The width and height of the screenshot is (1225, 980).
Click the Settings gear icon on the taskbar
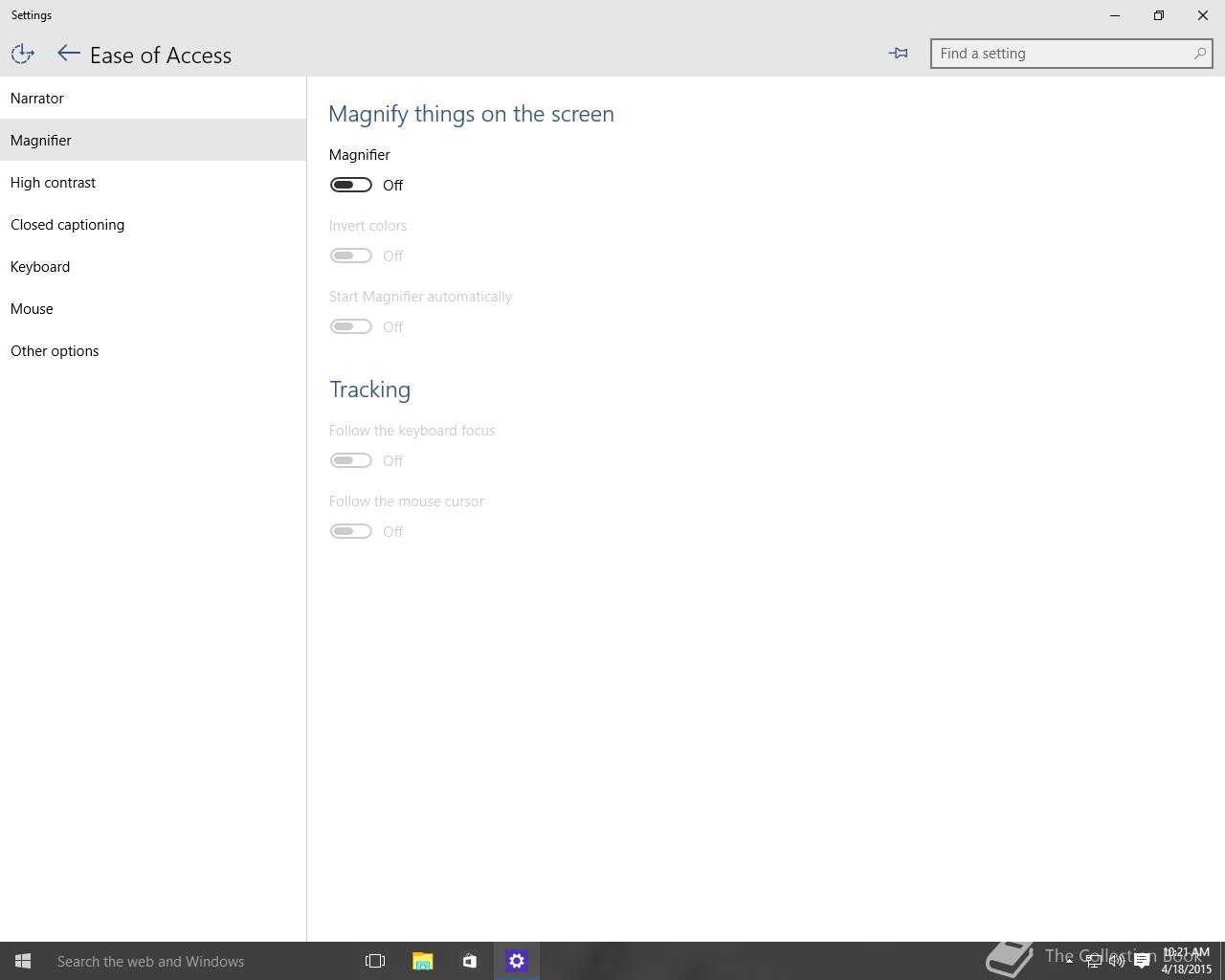click(x=517, y=961)
